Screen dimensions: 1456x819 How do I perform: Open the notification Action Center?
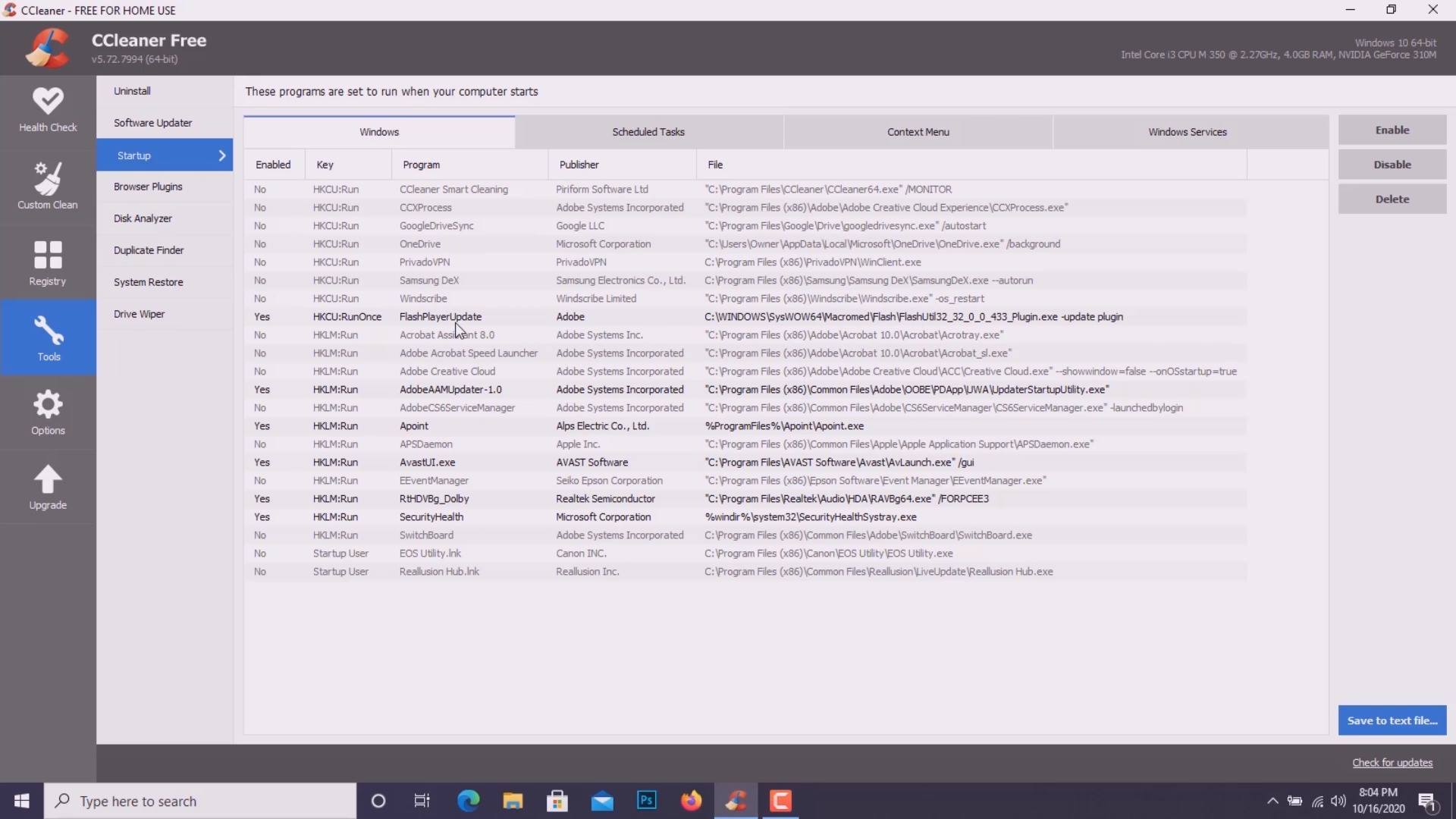pos(1426,801)
